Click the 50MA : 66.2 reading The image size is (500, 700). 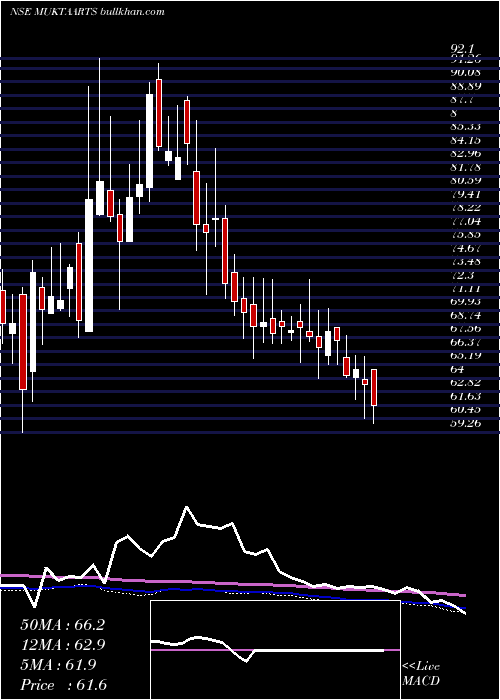point(62,625)
